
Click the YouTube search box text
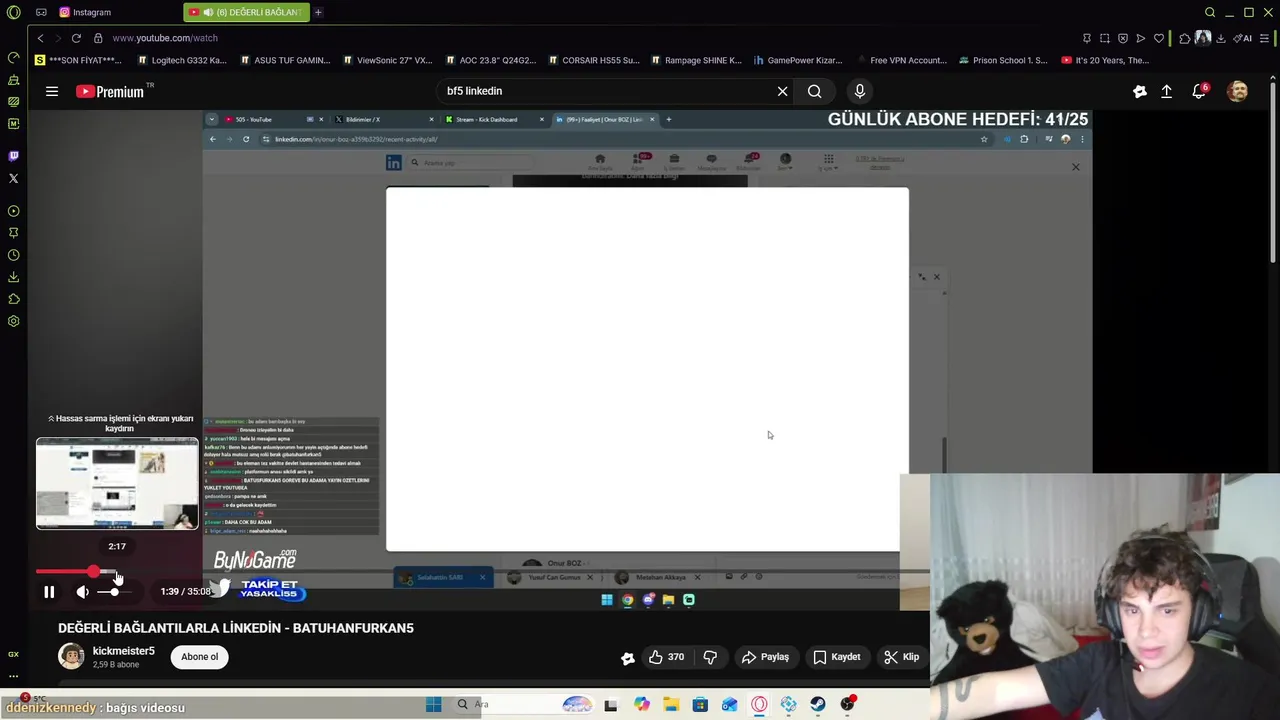coord(474,91)
